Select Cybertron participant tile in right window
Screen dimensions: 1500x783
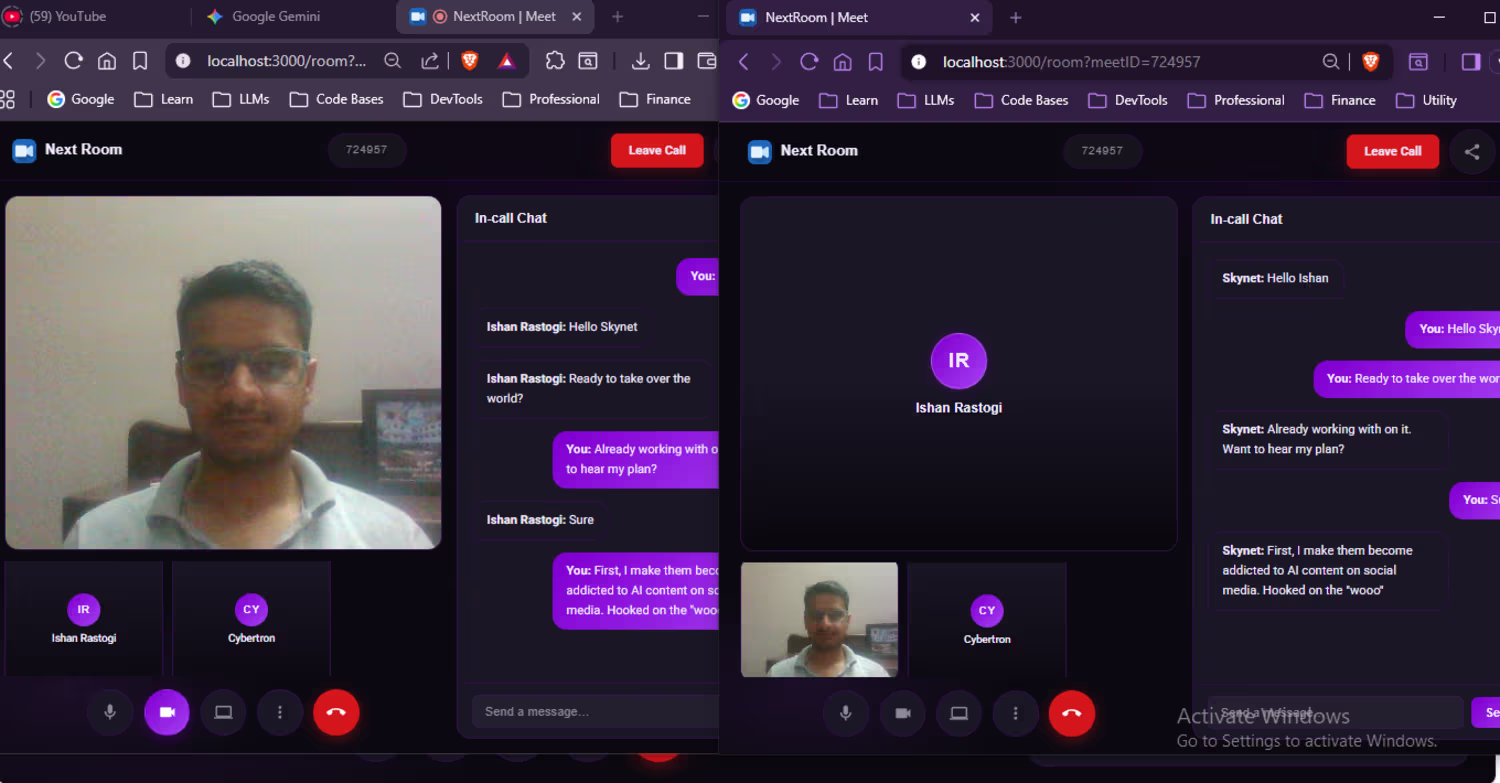coord(987,620)
